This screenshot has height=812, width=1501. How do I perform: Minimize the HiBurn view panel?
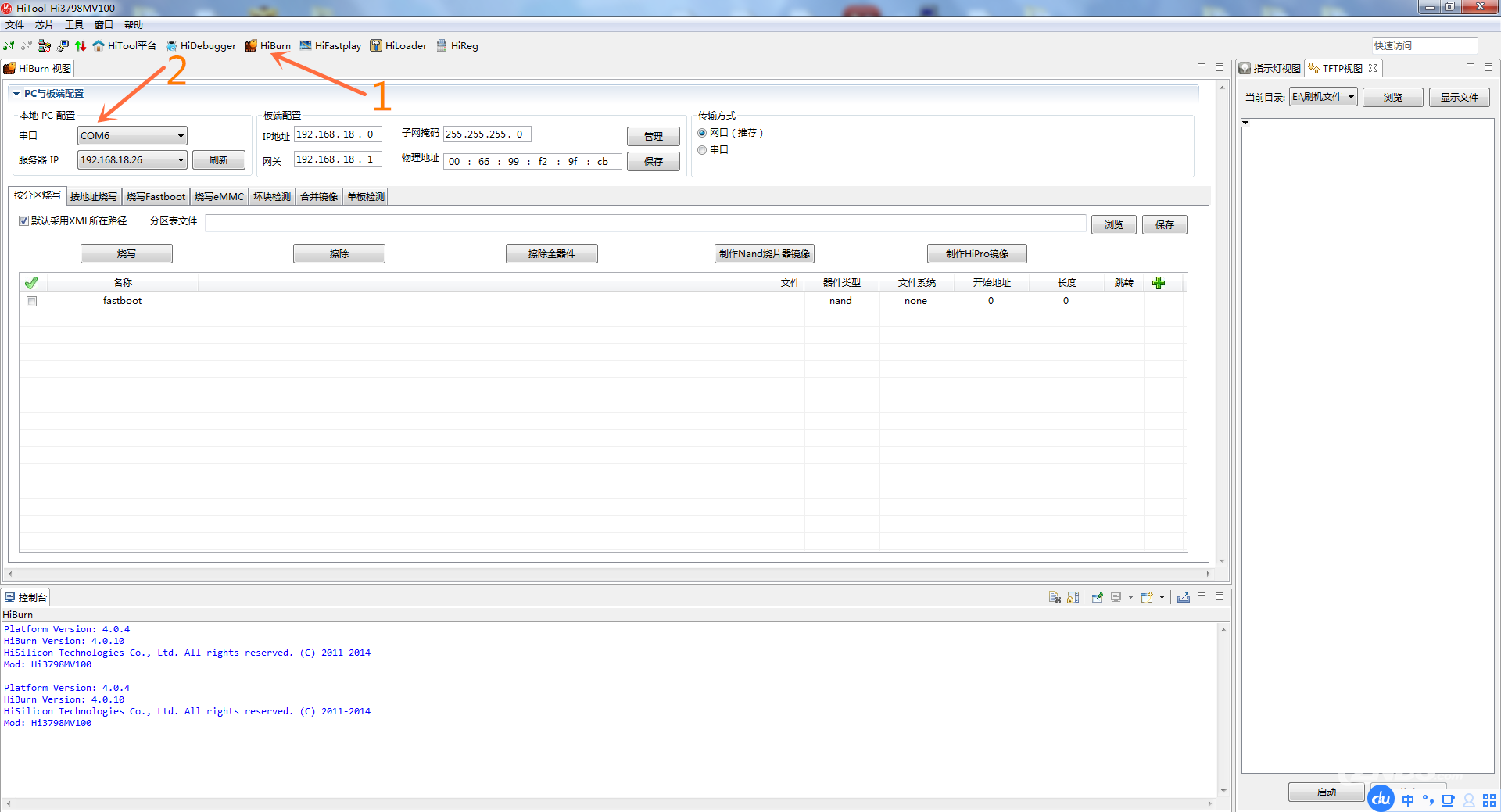tap(1202, 66)
